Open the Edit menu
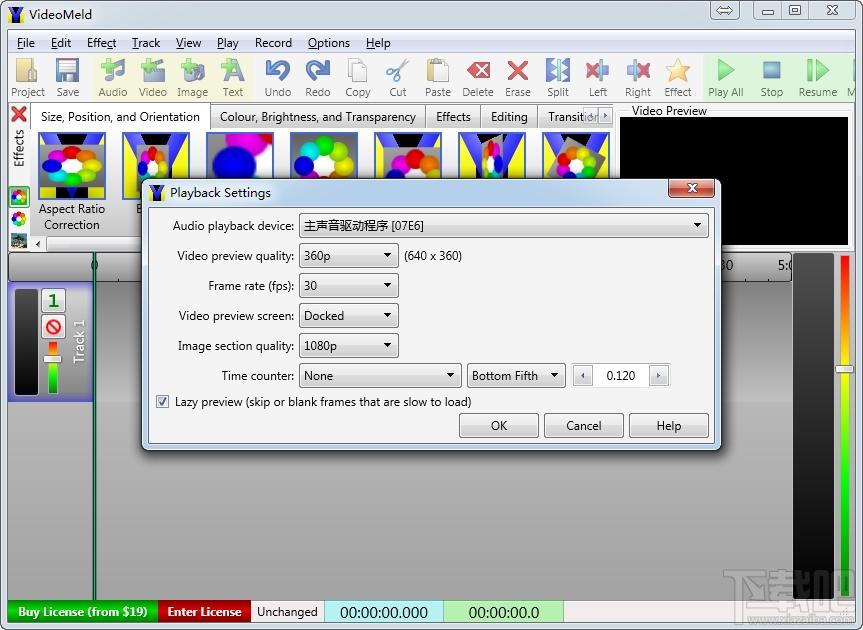Screen dimensions: 863x630 (x=61, y=43)
